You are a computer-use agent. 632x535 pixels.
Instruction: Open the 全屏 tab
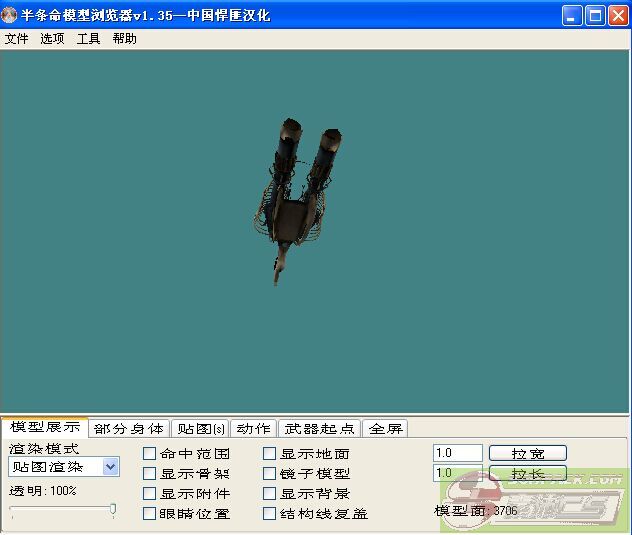click(x=385, y=428)
